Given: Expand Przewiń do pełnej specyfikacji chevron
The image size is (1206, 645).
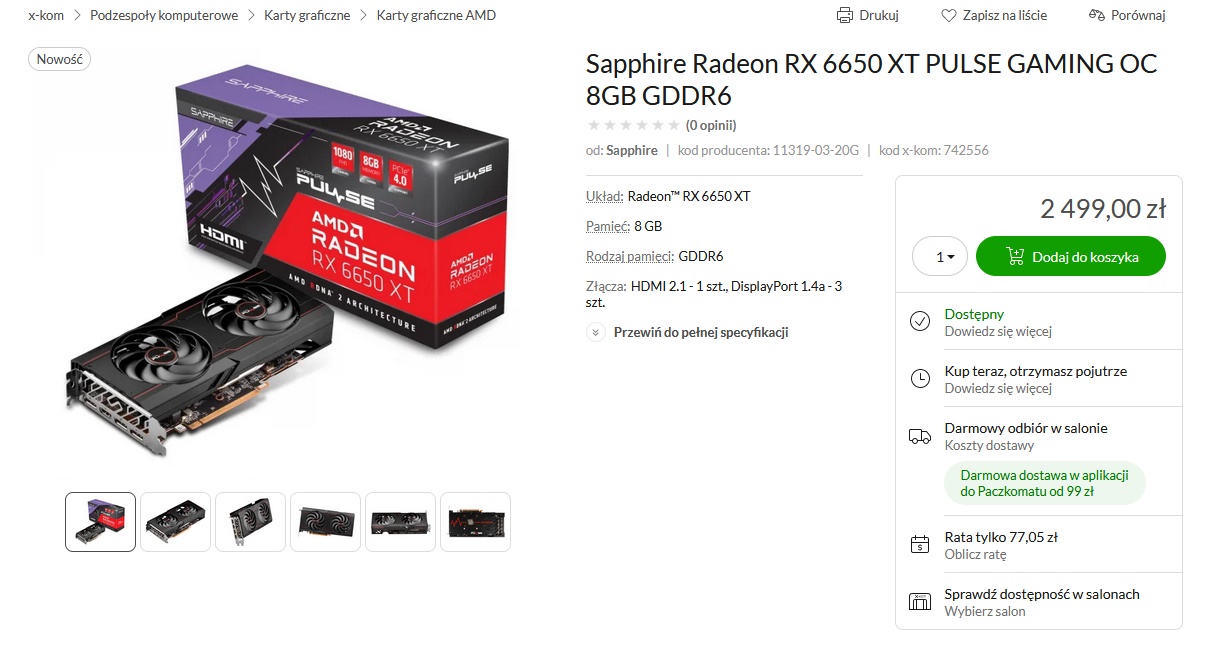Looking at the screenshot, I should [x=595, y=332].
